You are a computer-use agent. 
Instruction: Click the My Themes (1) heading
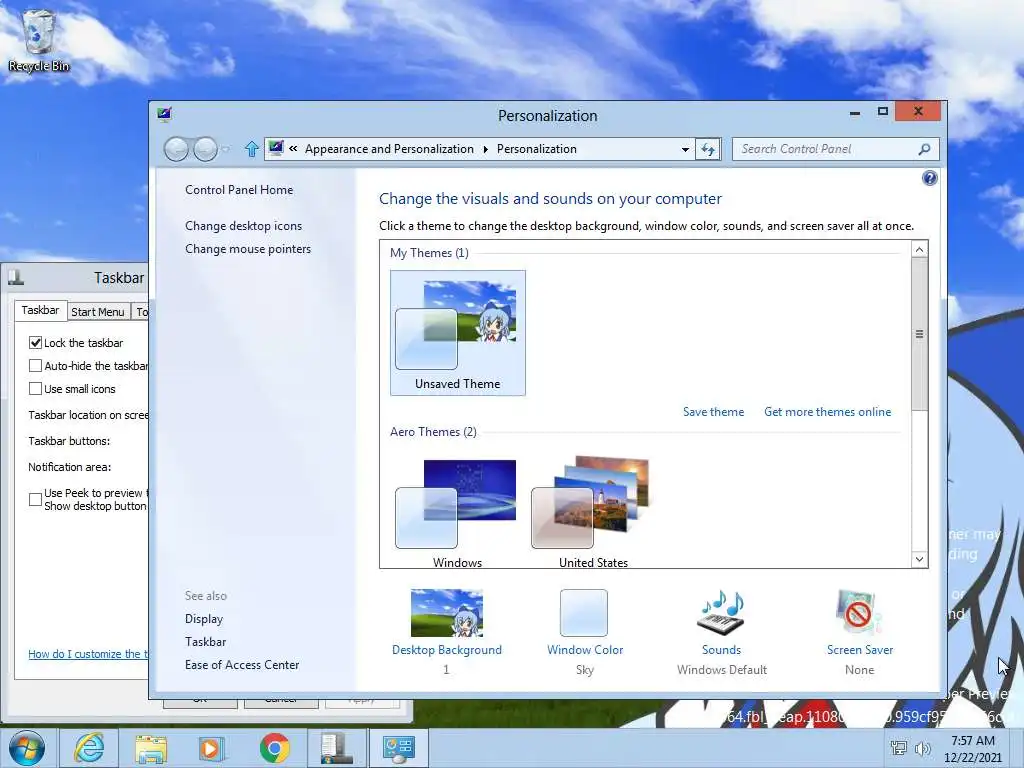(429, 253)
